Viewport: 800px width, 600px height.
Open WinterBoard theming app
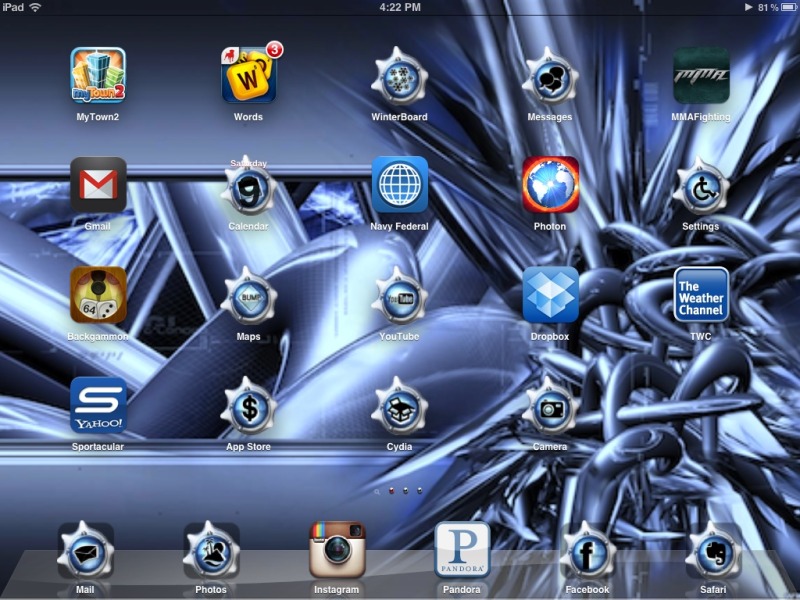tap(399, 77)
